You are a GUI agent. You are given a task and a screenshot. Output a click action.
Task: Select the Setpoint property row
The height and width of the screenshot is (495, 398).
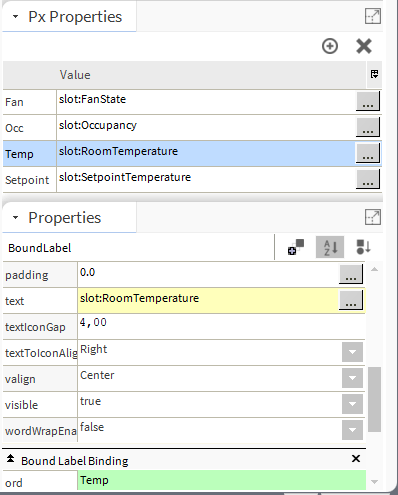click(192, 179)
